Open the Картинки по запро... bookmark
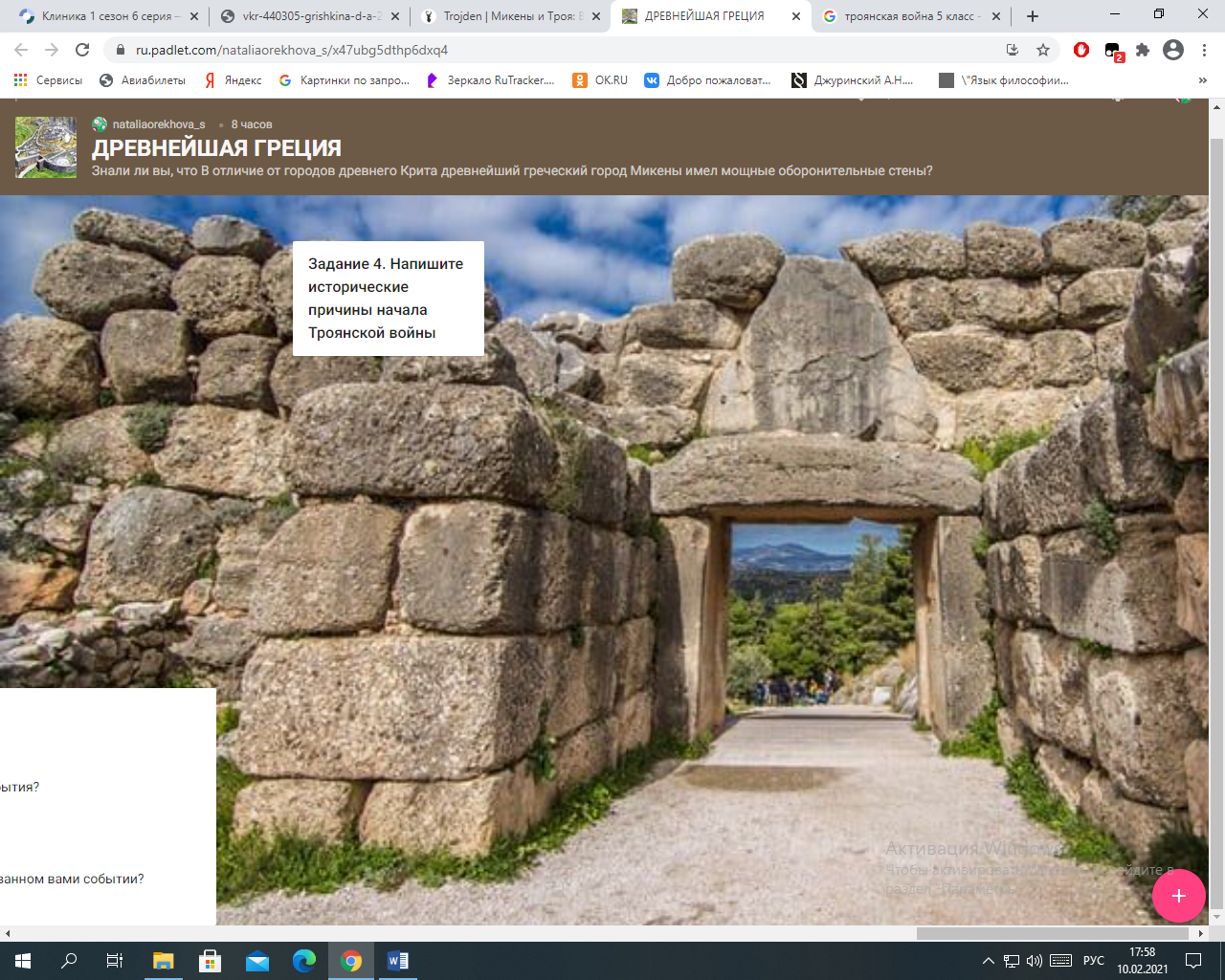This screenshot has width=1225, height=980. pyautogui.click(x=344, y=80)
